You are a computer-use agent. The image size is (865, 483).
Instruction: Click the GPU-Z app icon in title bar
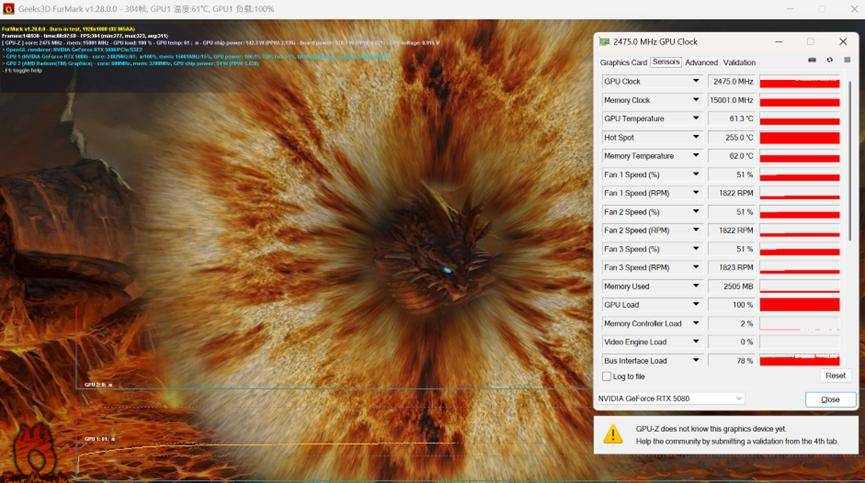pyautogui.click(x=604, y=42)
